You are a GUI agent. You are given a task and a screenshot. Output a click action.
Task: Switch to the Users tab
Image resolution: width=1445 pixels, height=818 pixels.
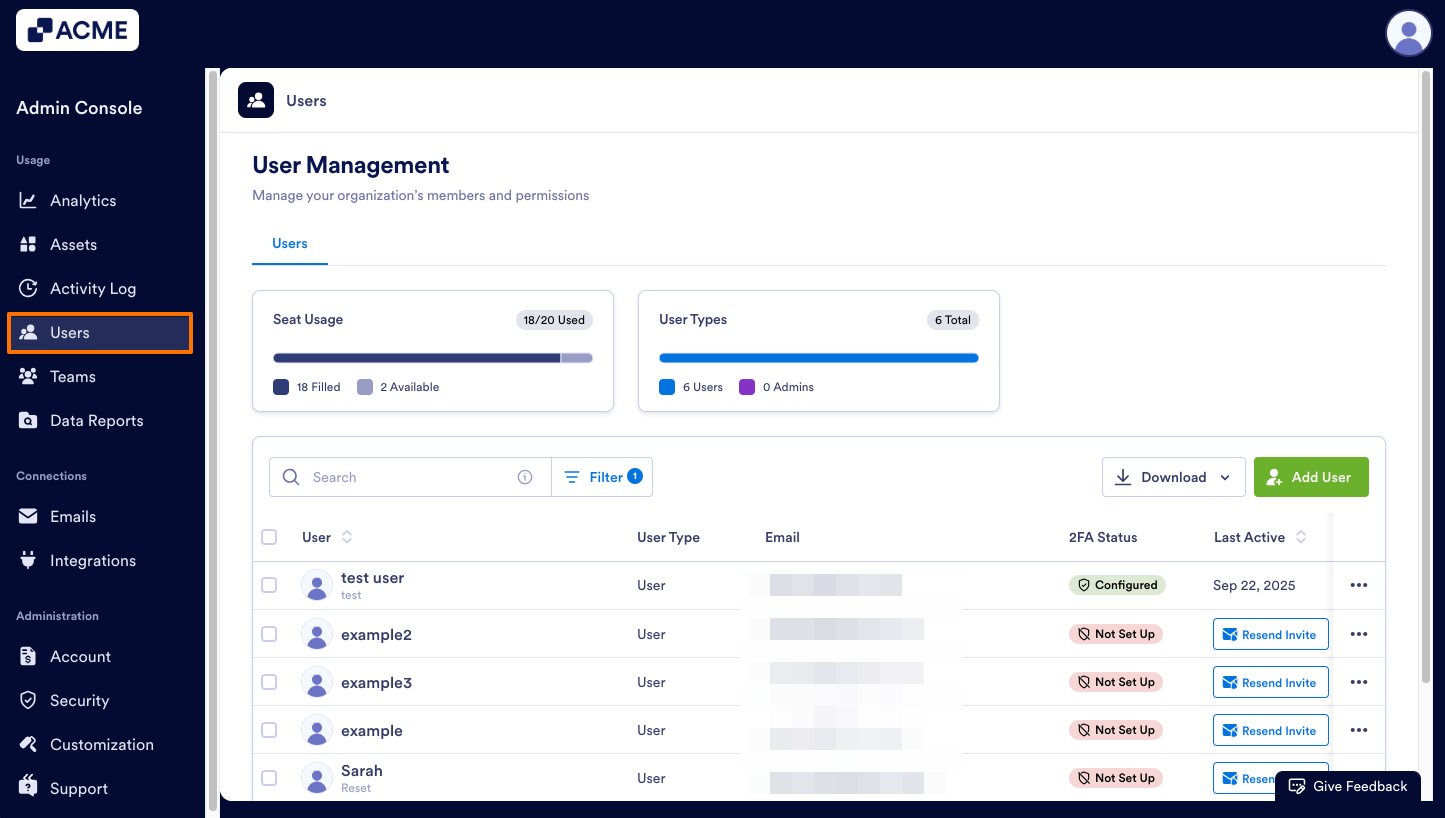290,244
